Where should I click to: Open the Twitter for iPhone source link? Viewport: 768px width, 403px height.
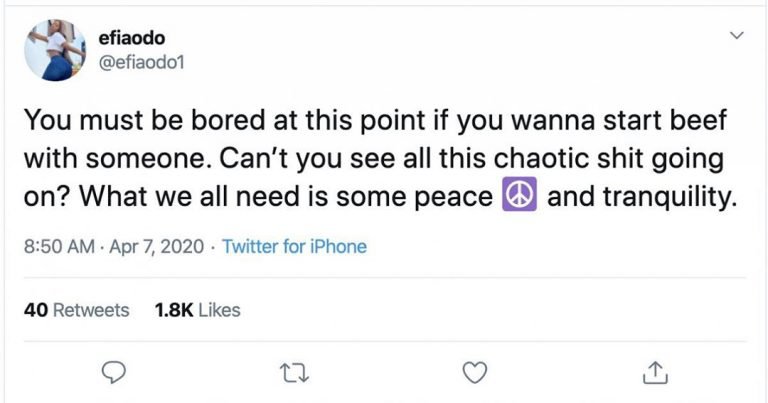(294, 246)
